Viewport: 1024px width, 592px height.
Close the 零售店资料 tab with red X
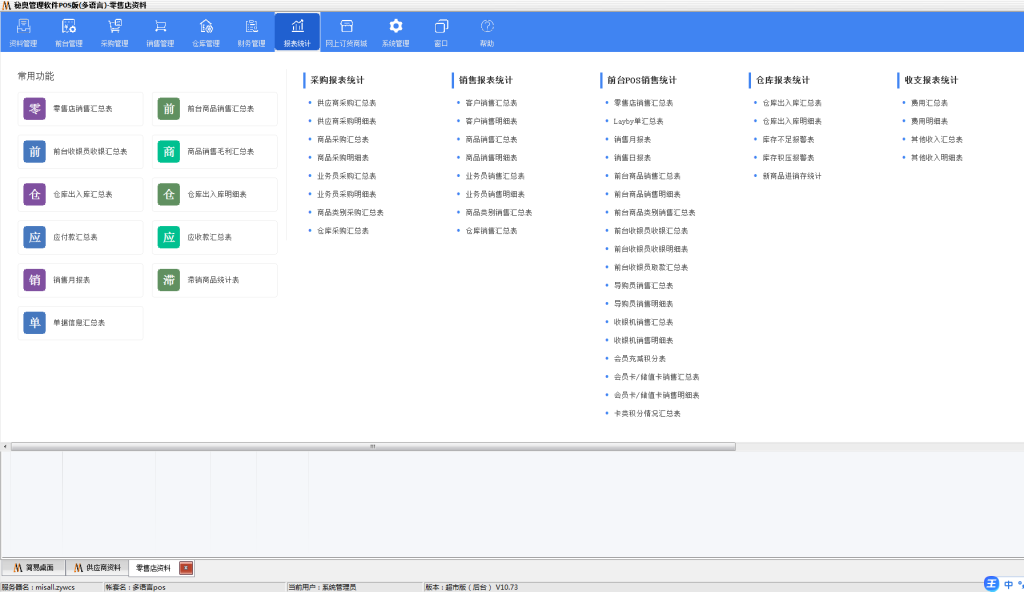click(186, 568)
